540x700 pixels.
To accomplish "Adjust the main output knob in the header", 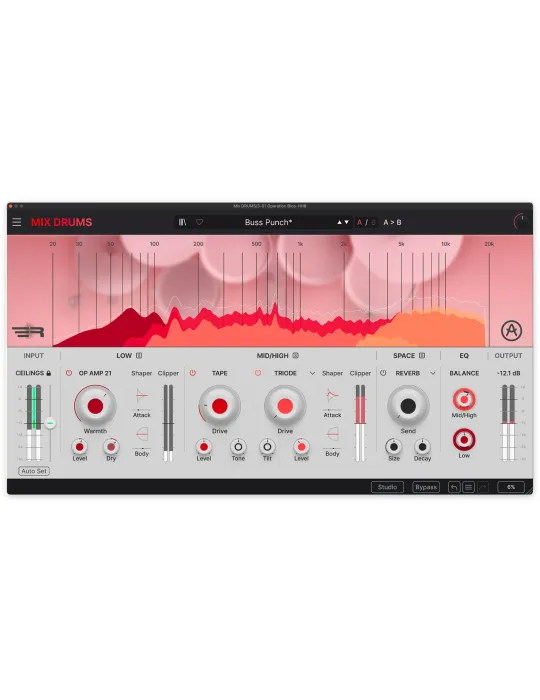I will pos(520,222).
